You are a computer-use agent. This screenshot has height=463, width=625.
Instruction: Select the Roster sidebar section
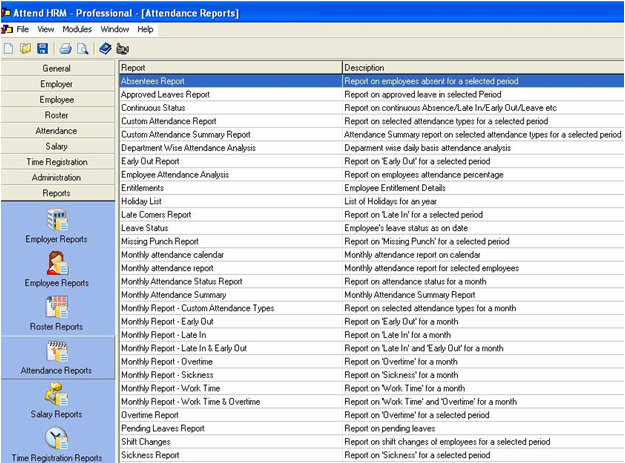point(58,115)
